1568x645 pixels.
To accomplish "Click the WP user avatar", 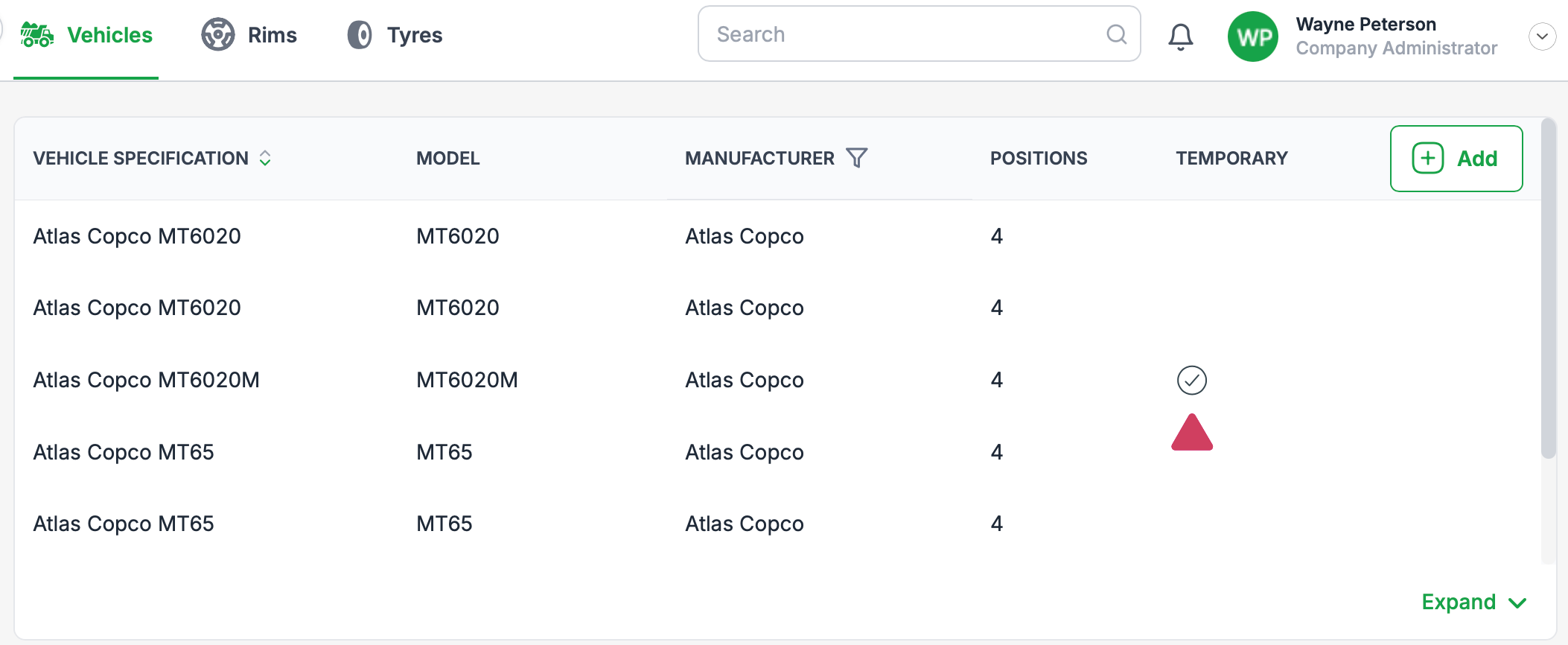I will click(x=1253, y=36).
